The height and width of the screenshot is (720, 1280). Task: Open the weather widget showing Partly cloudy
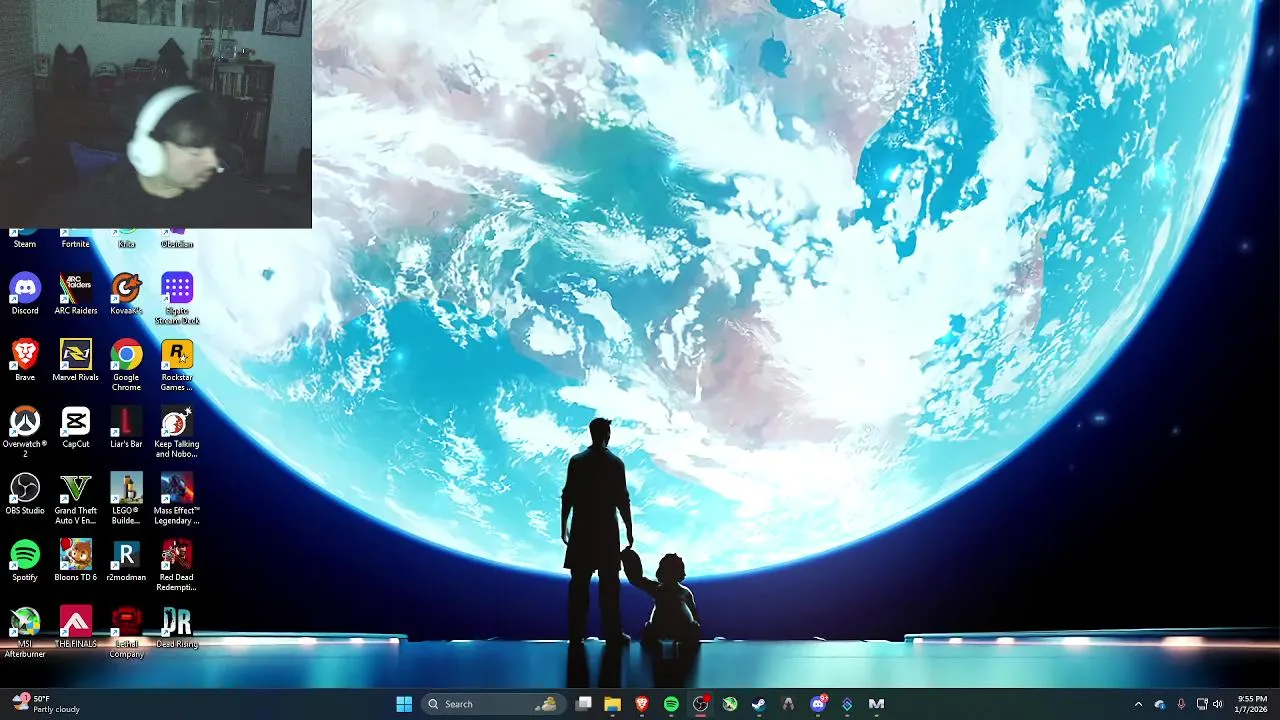(x=45, y=704)
